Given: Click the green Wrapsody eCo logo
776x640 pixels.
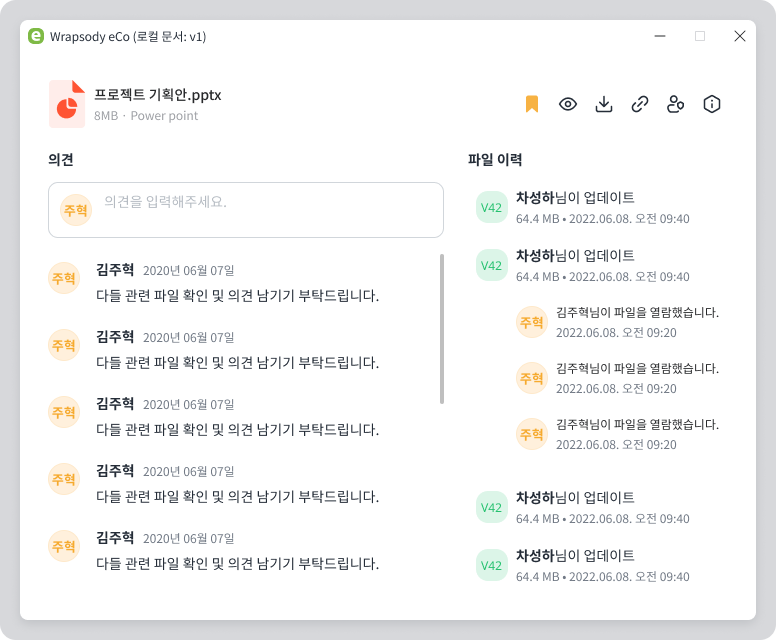Looking at the screenshot, I should click(36, 36).
